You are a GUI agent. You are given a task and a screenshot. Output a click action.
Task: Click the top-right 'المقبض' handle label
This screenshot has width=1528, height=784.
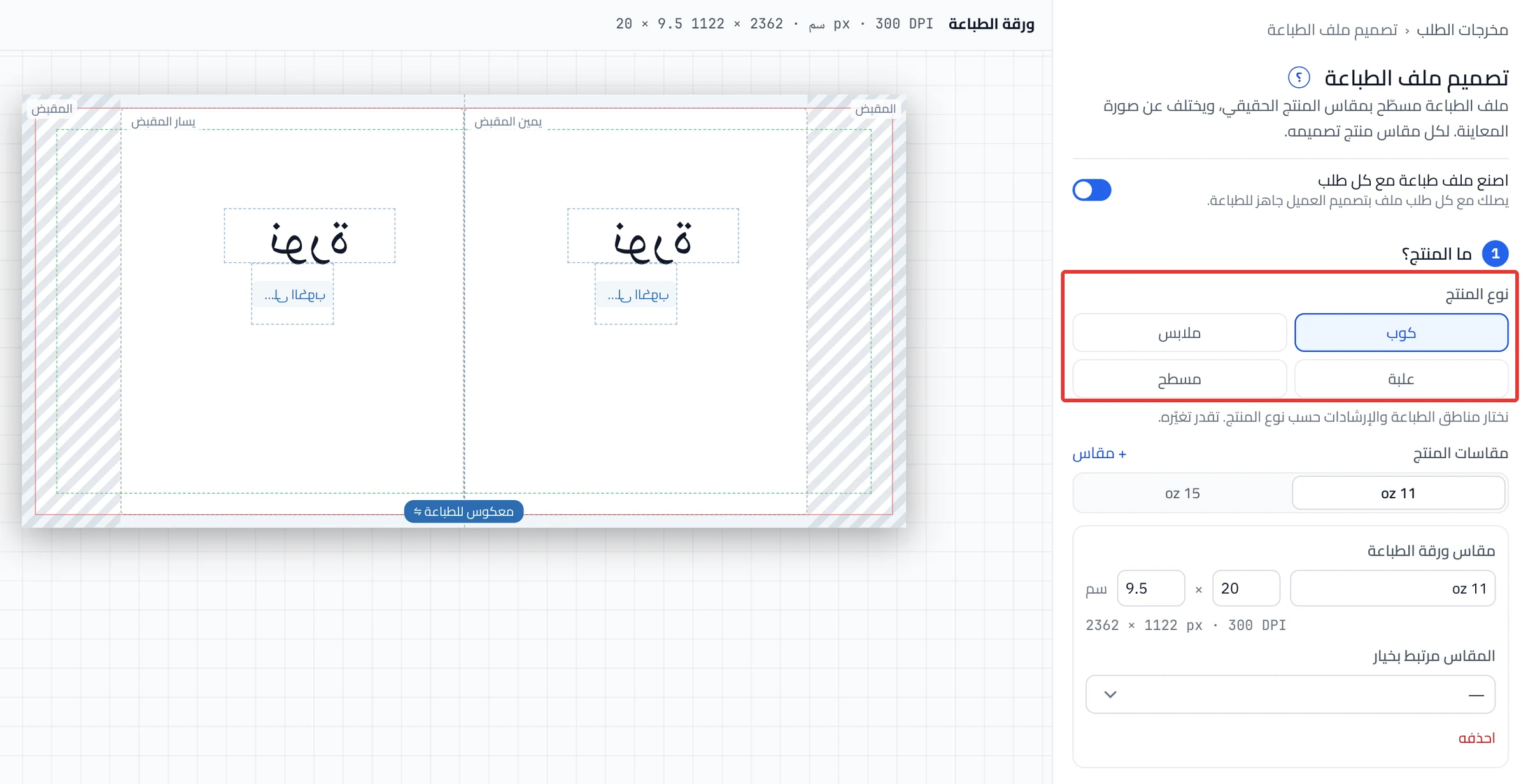pyautogui.click(x=875, y=109)
